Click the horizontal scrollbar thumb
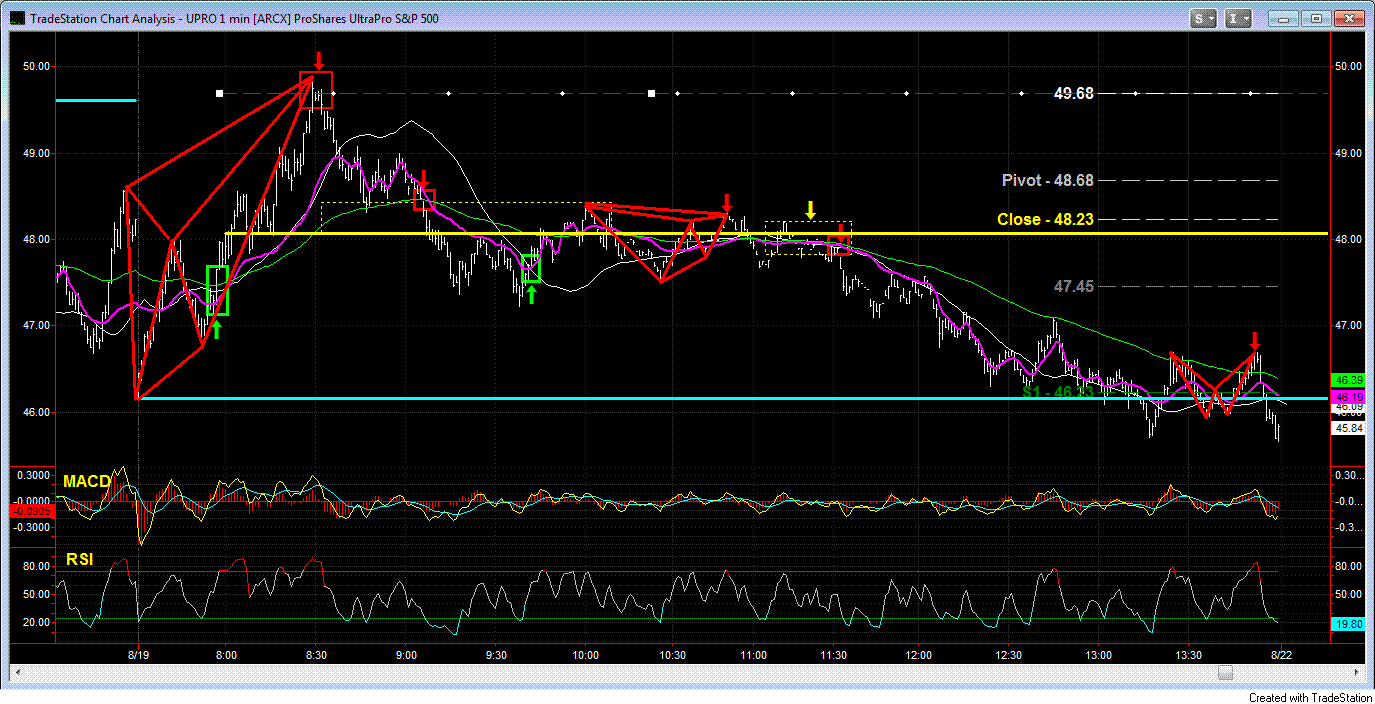1375x704 pixels. pyautogui.click(x=1223, y=673)
